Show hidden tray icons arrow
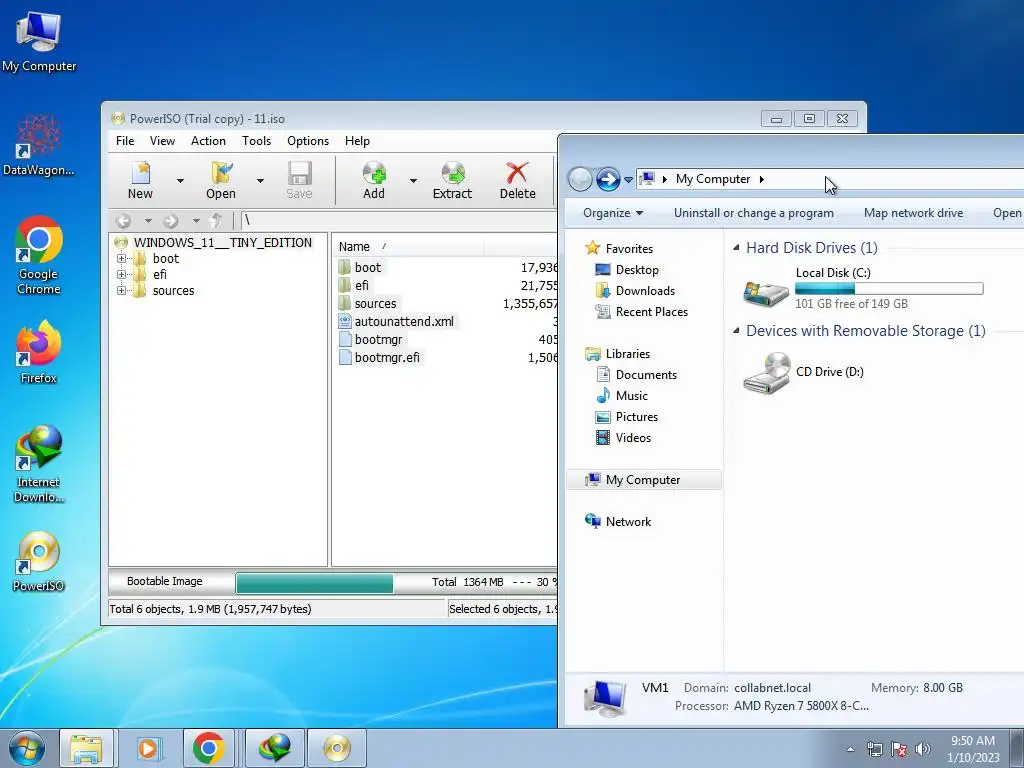1024x768 pixels. [850, 749]
